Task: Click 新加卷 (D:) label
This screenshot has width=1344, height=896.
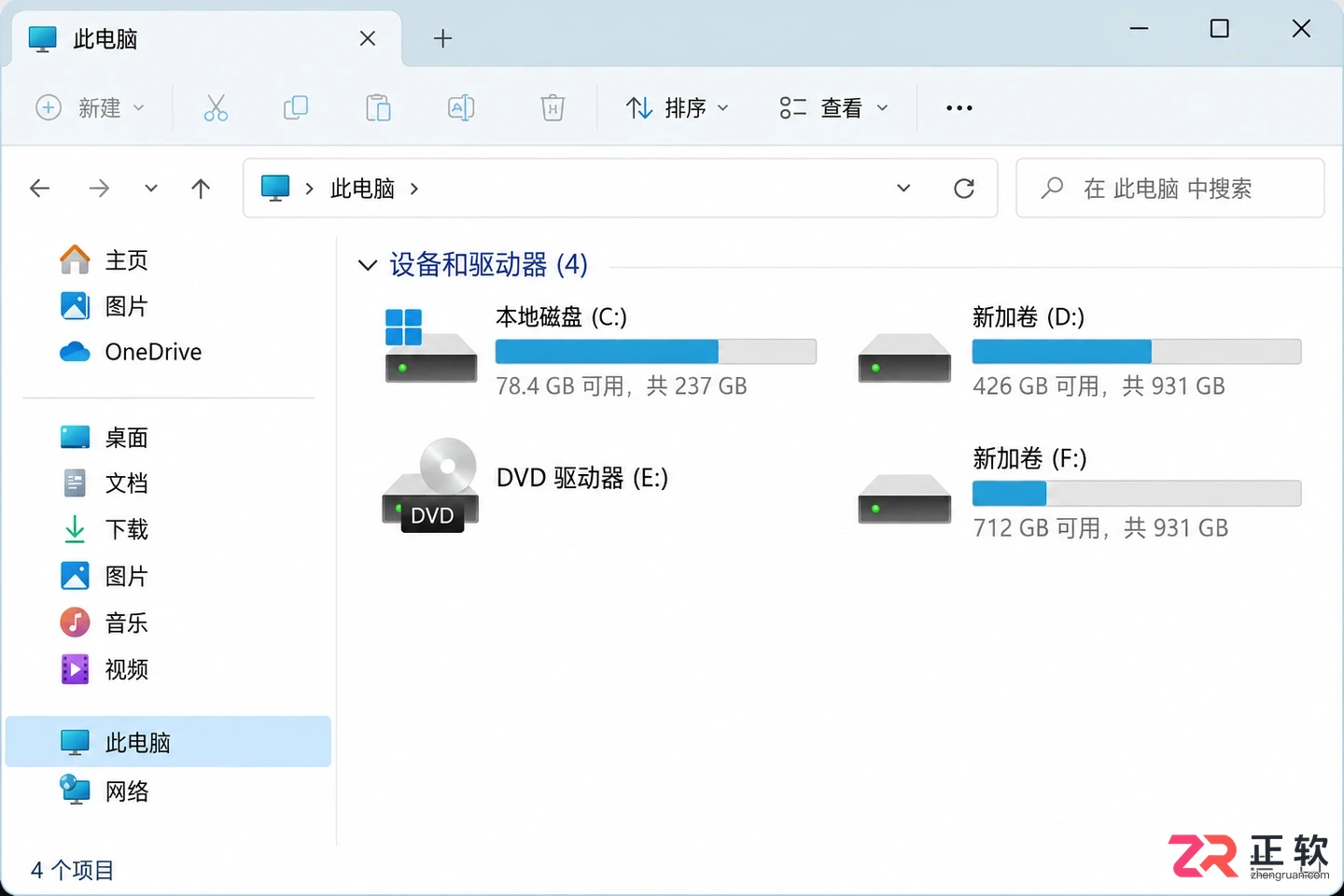Action: coord(1029,317)
